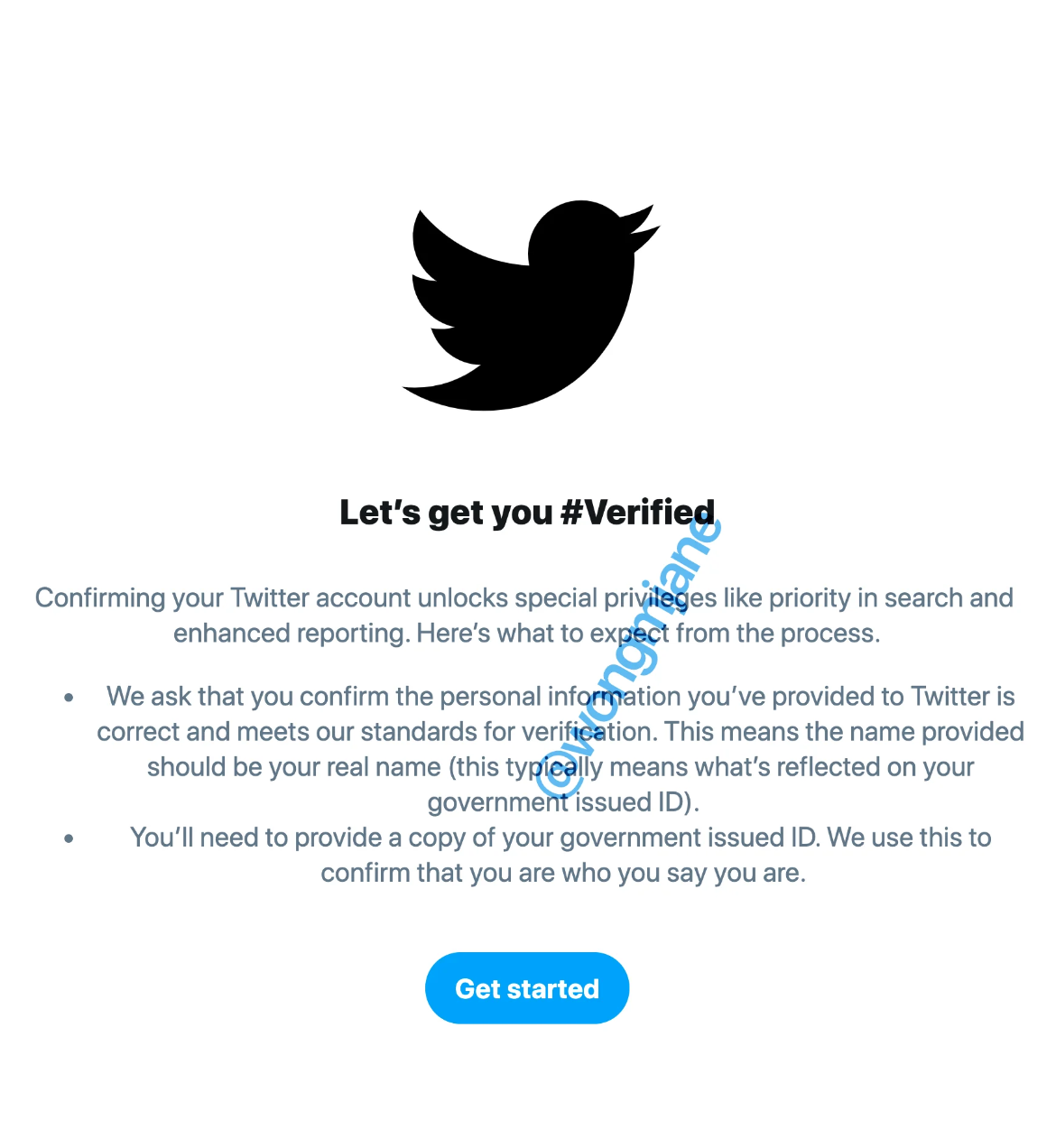This screenshot has height=1148, width=1056.
Task: Click the "Confirming your Twitter account" text
Action: [x=171, y=598]
